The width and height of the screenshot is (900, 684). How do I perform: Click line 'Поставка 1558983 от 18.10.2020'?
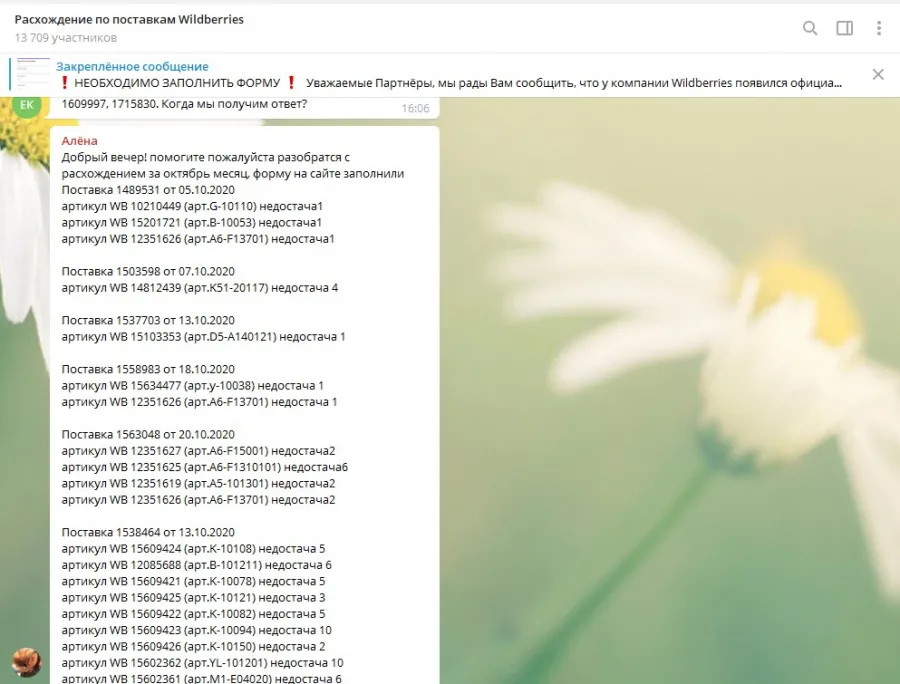coord(148,370)
